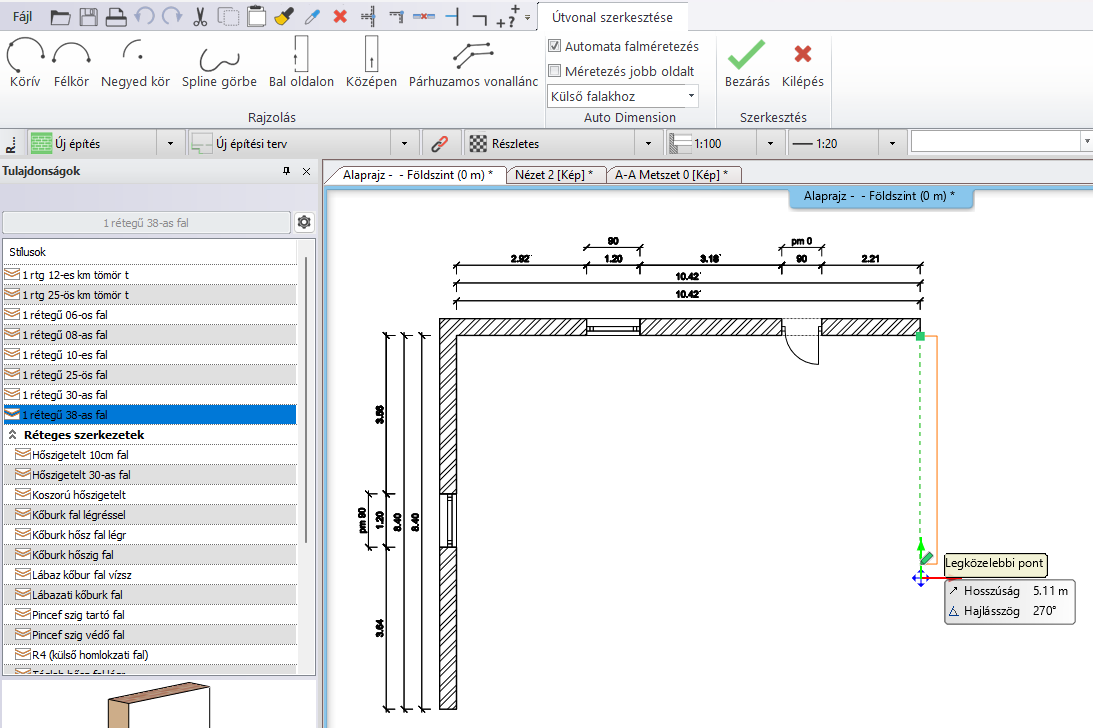Viewport: 1093px width, 728px height.
Task: Open the Külső falakhoz dropdown
Action: [x=691, y=96]
